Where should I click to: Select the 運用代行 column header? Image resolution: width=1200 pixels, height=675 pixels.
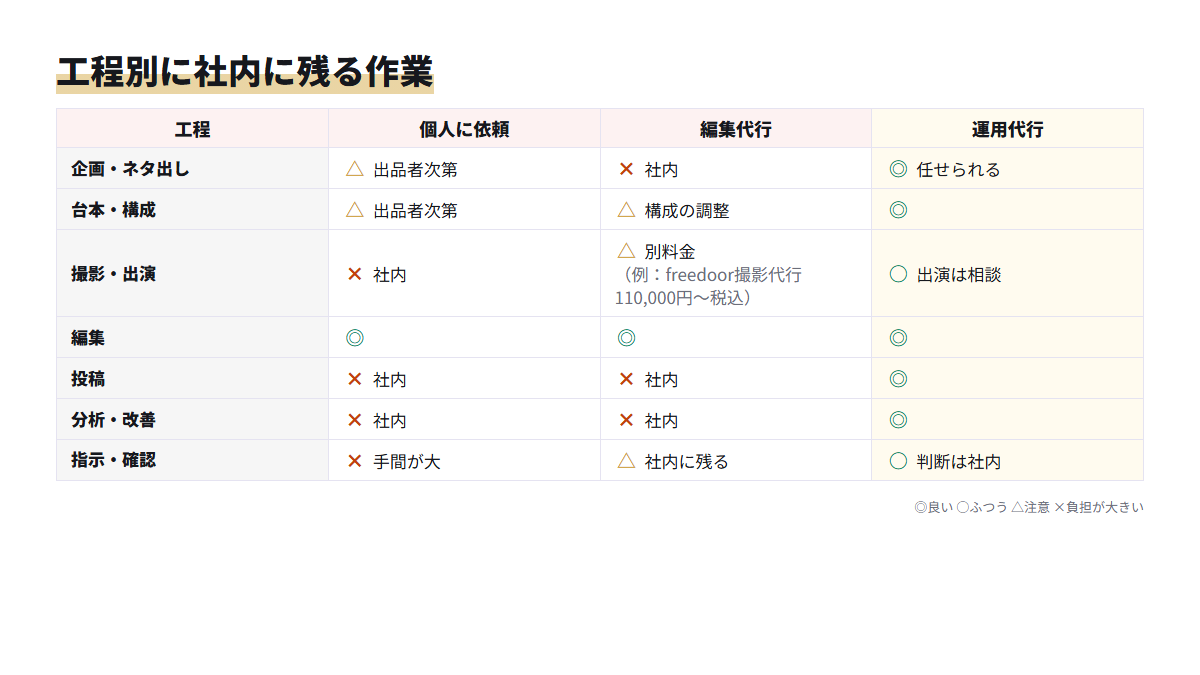coord(1007,129)
